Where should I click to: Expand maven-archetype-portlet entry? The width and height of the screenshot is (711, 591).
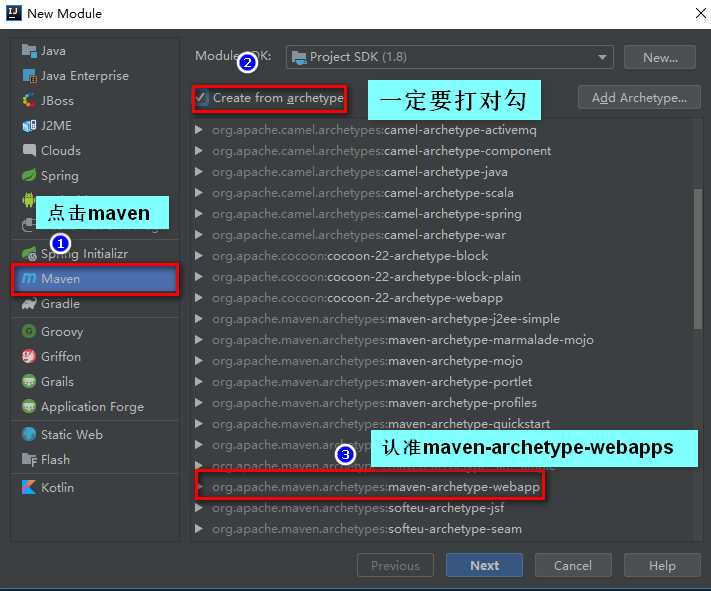198,382
